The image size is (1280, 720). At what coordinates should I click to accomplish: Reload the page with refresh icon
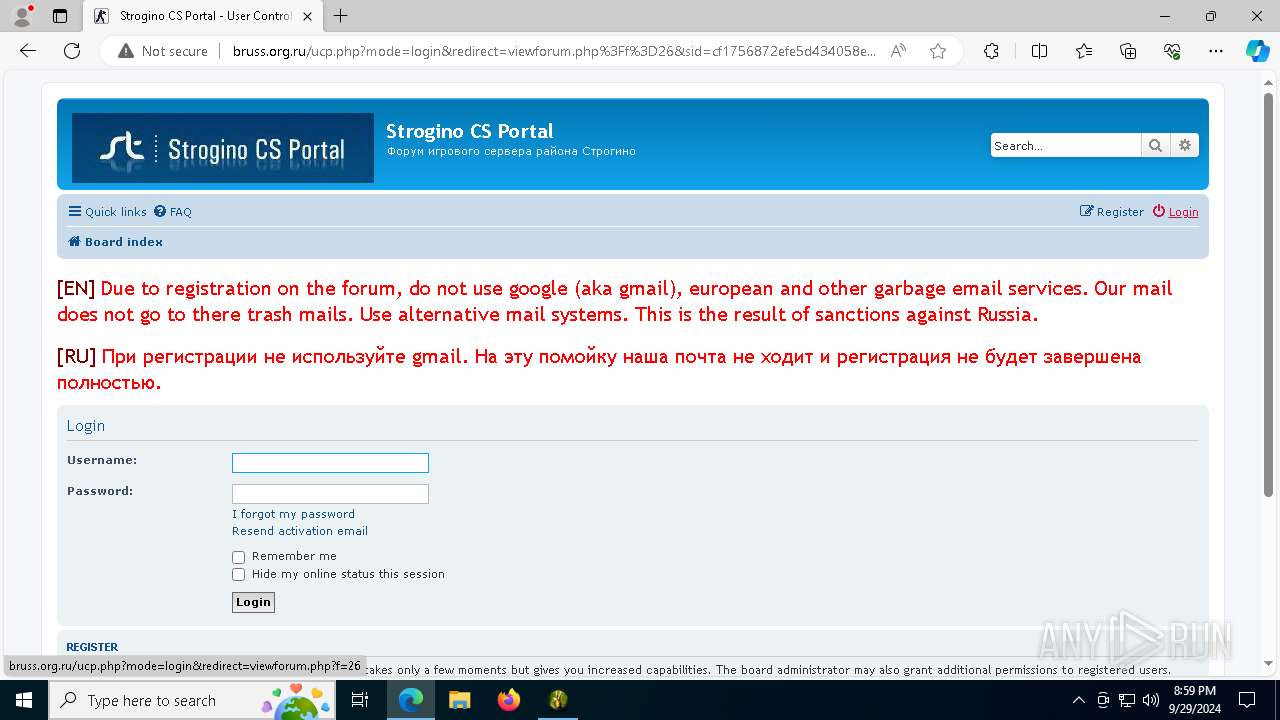tap(72, 51)
